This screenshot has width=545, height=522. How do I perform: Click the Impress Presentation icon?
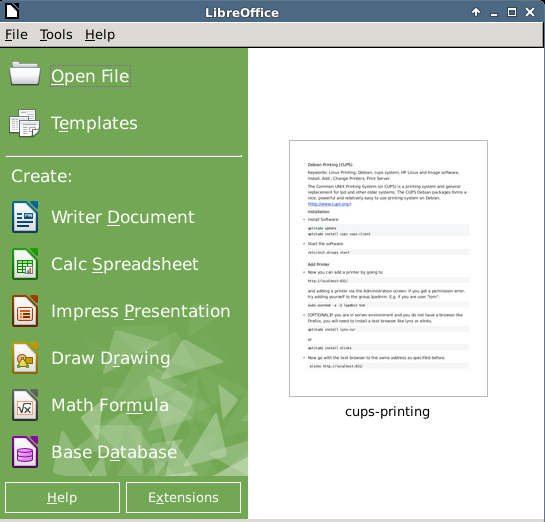point(25,311)
